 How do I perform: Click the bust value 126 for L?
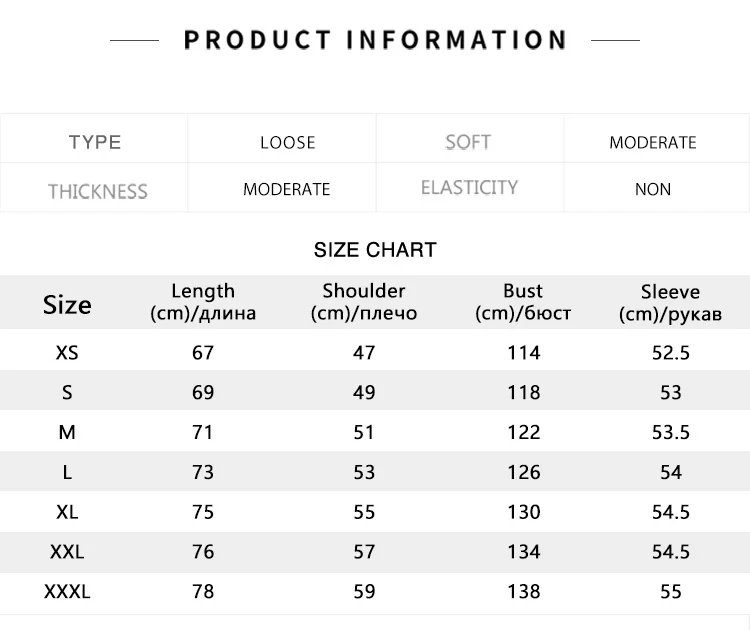click(x=524, y=472)
